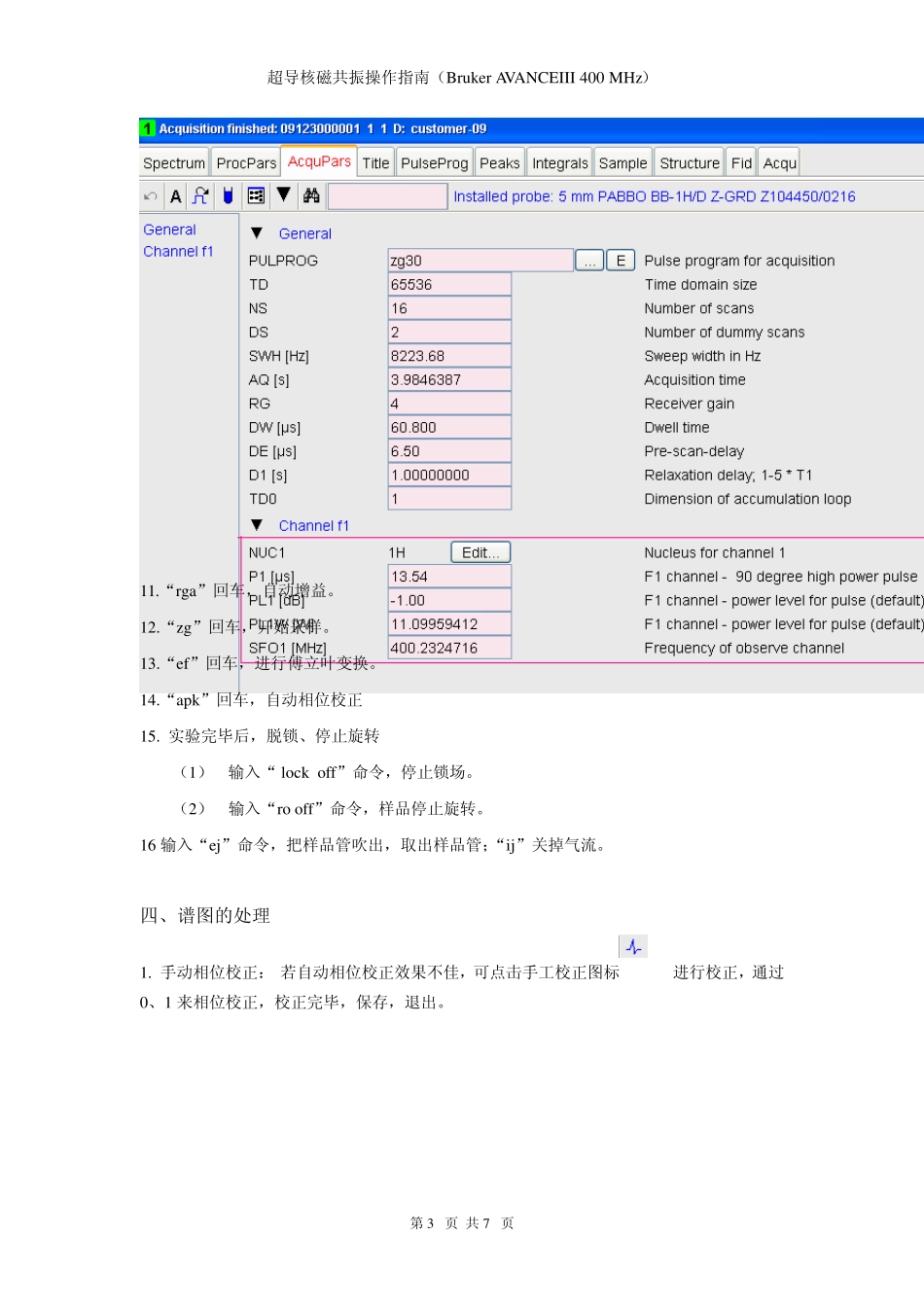Click the '...' browse button beside PULPROG
The width and height of the screenshot is (924, 1307).
pos(589,261)
